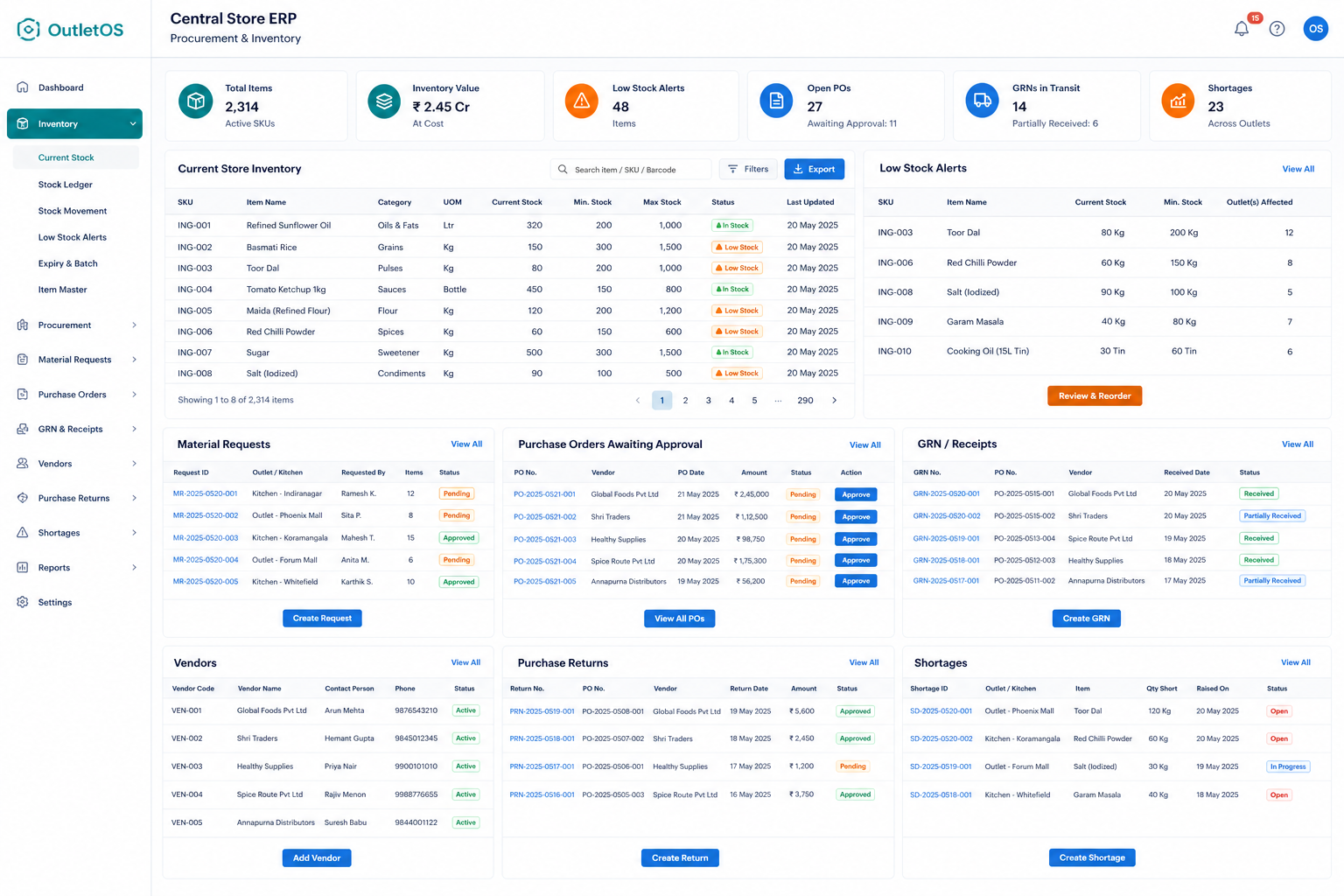The height and width of the screenshot is (896, 1344).
Task: Click the Open POs document icon
Action: point(776,101)
